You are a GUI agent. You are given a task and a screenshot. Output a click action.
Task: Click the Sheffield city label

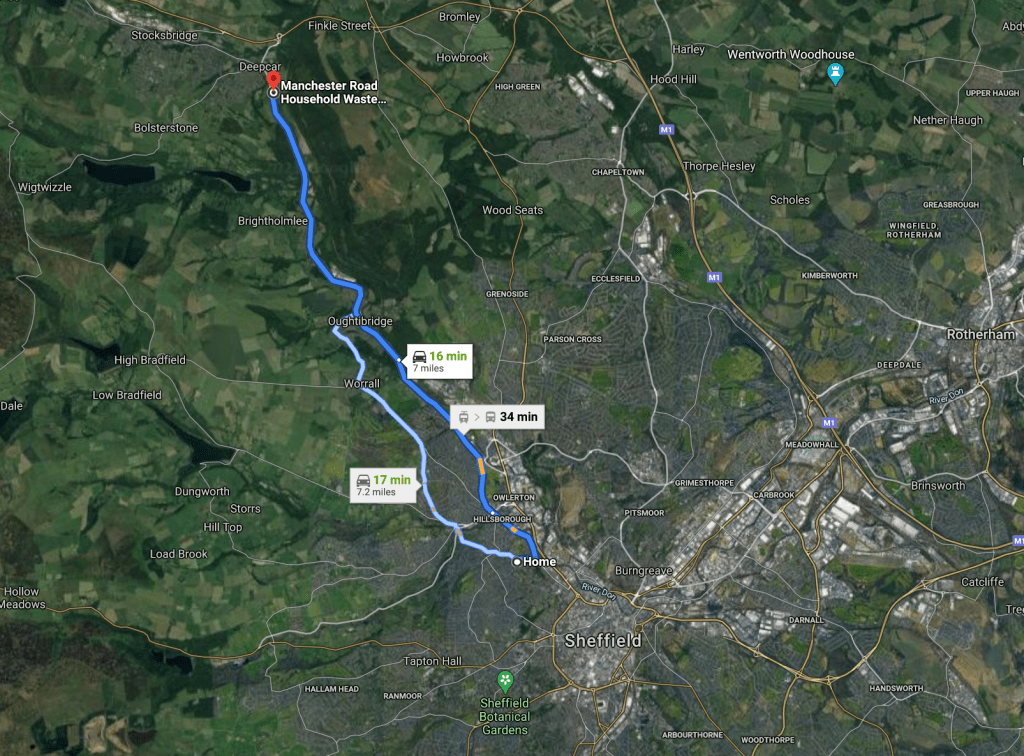(x=603, y=640)
